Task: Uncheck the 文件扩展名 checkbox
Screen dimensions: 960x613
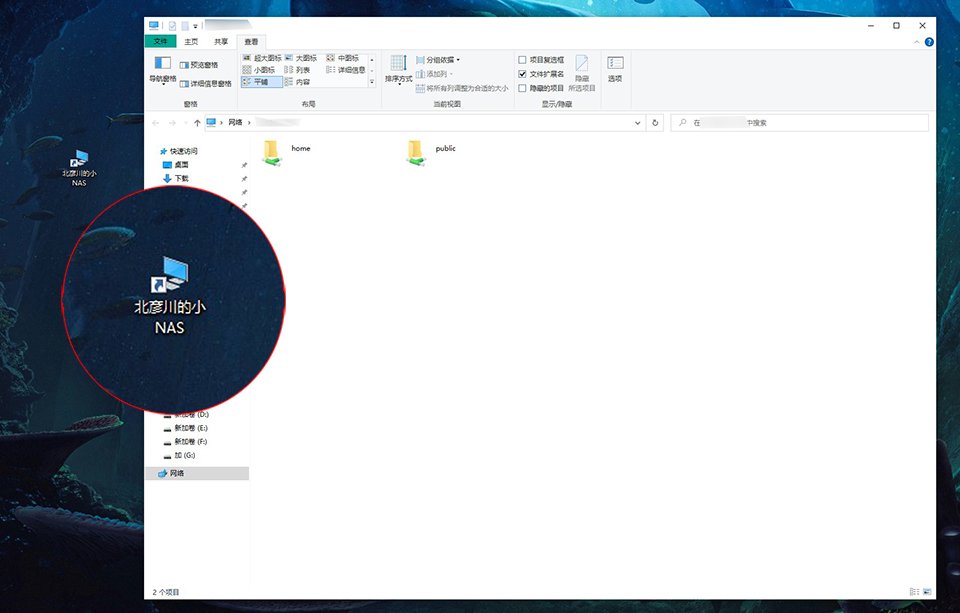Action: [522, 74]
